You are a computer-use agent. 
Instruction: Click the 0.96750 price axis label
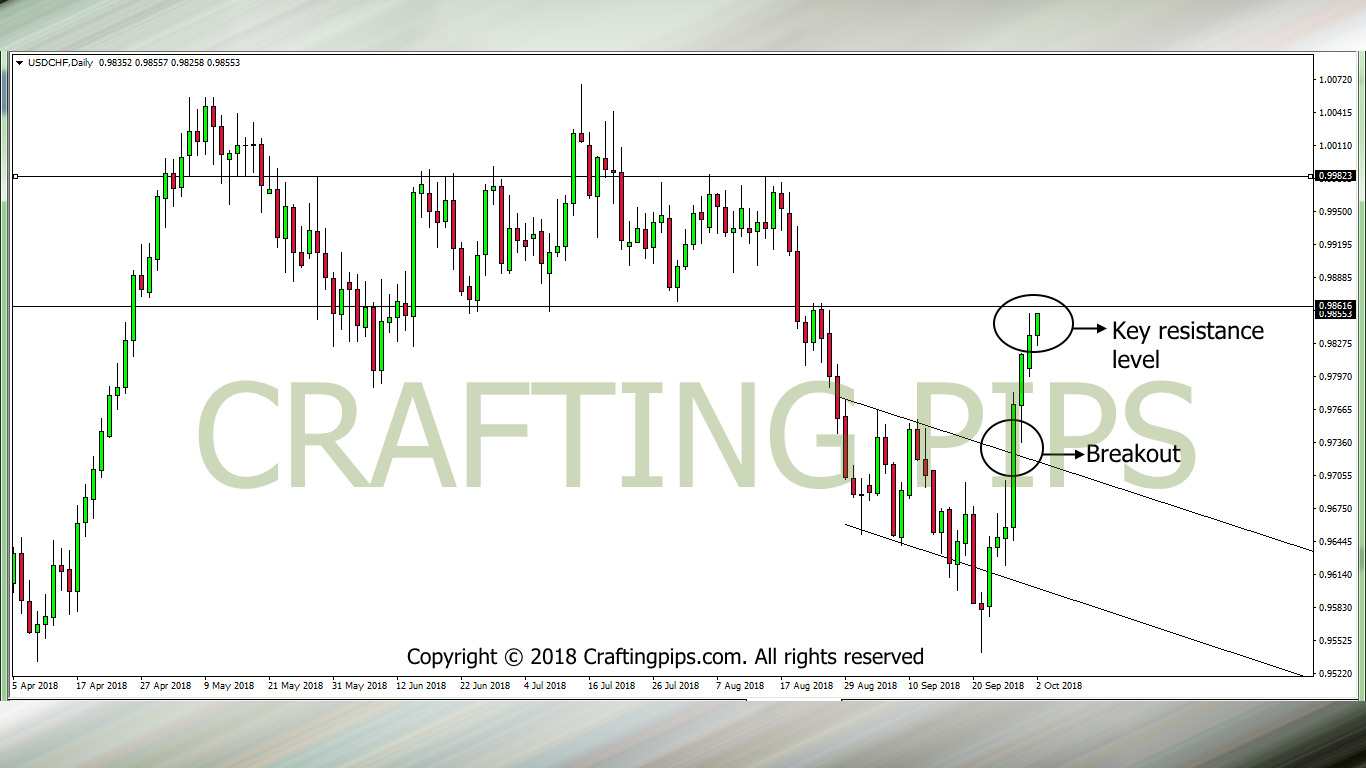[1336, 508]
